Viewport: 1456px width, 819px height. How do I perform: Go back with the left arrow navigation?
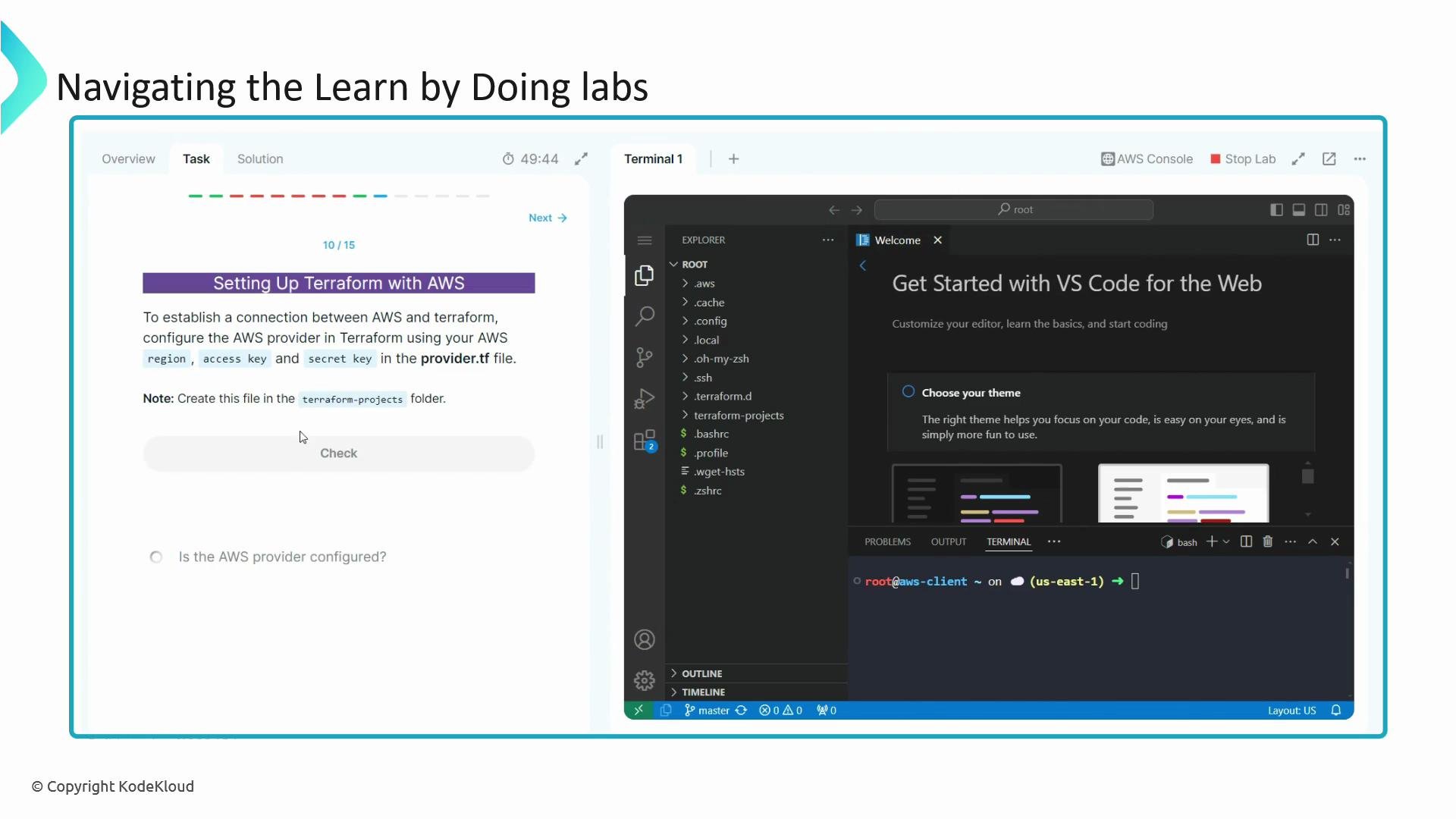834,210
